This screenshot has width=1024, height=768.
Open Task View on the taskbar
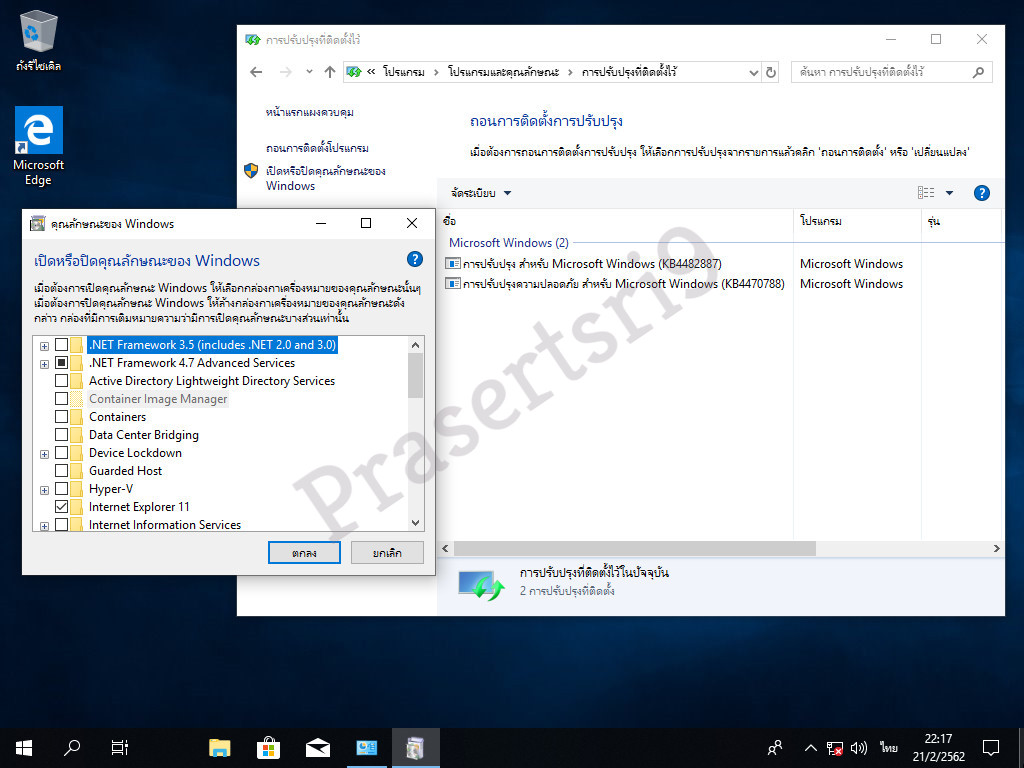120,748
